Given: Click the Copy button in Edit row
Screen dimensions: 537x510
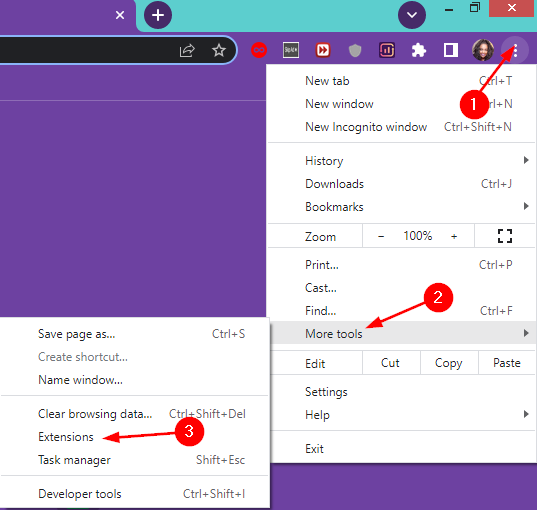Looking at the screenshot, I should tap(449, 363).
